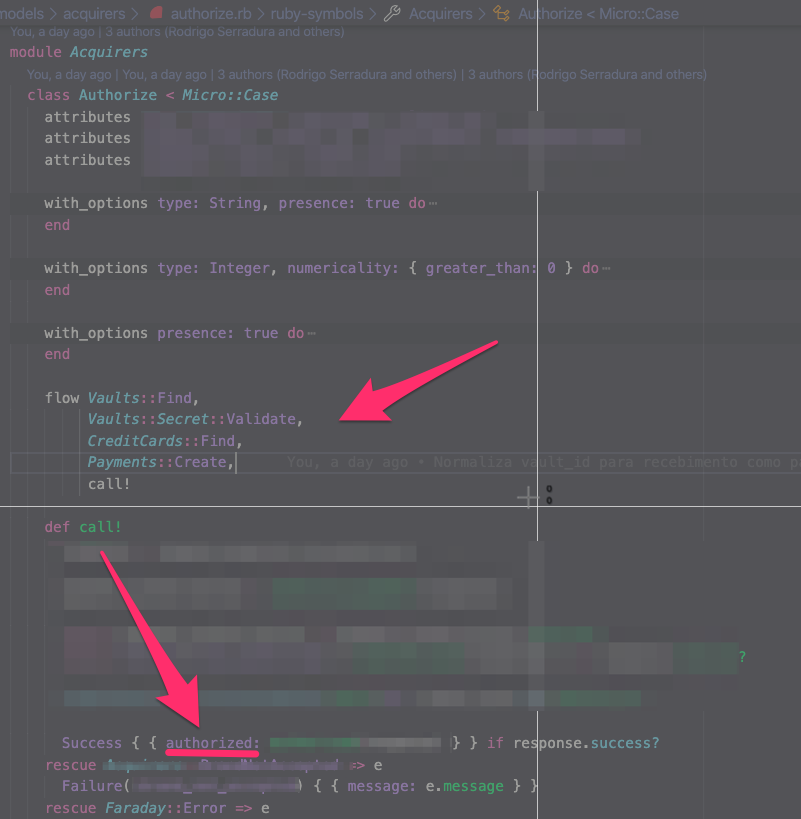The height and width of the screenshot is (819, 801).
Task: Expand folded block on 'with_options presence: true do'
Action: [x=312, y=333]
